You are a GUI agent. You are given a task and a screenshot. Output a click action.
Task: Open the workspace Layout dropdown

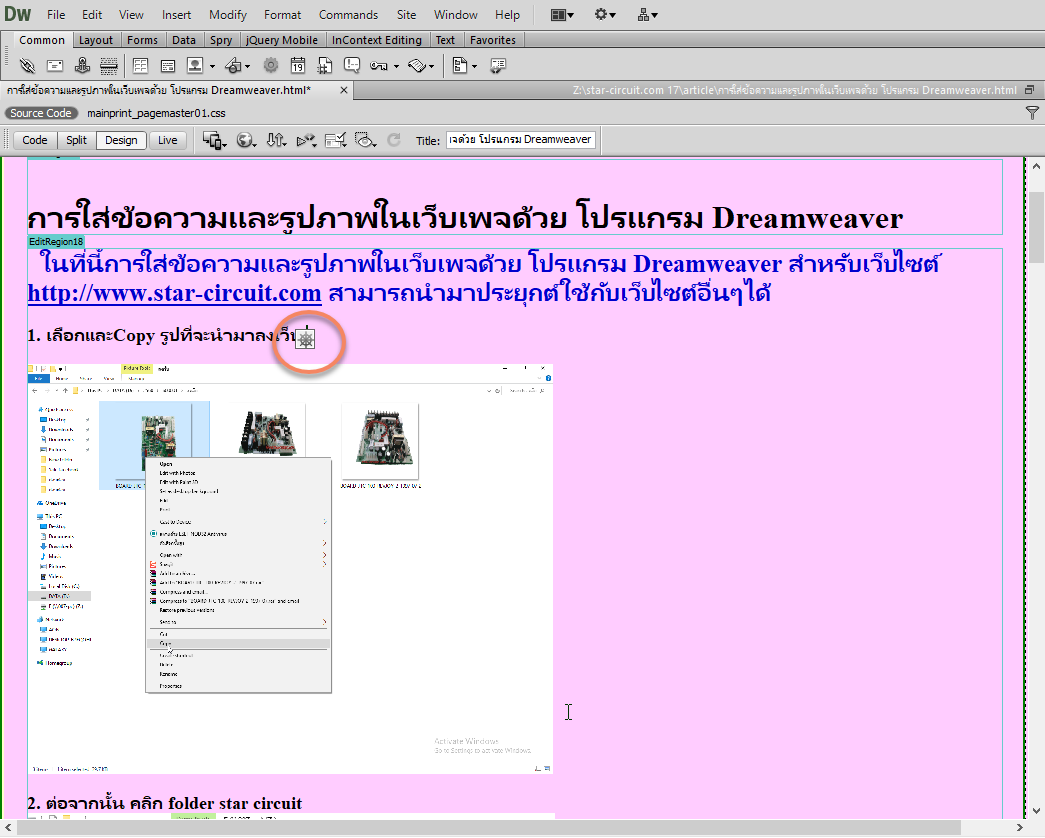(x=562, y=15)
